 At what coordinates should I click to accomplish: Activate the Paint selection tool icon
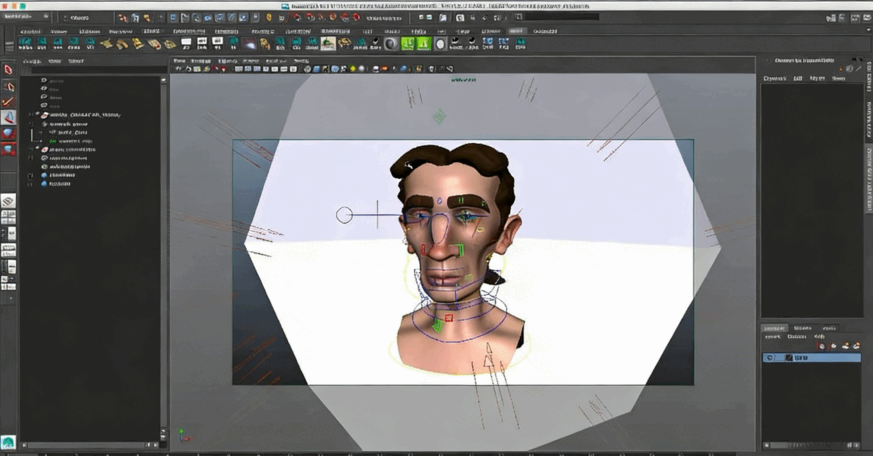[x=9, y=101]
